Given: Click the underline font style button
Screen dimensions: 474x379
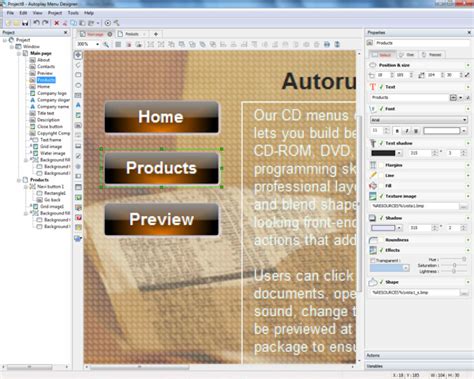Looking at the screenshot, I should [416, 131].
